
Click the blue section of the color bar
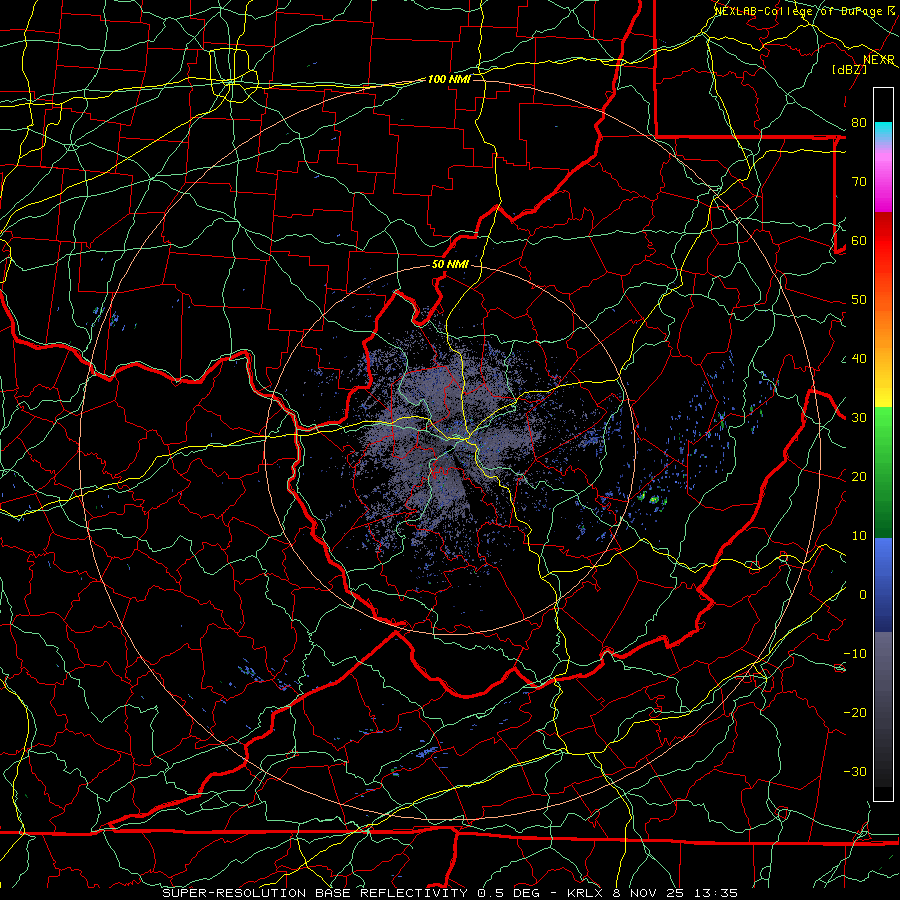coord(883,584)
